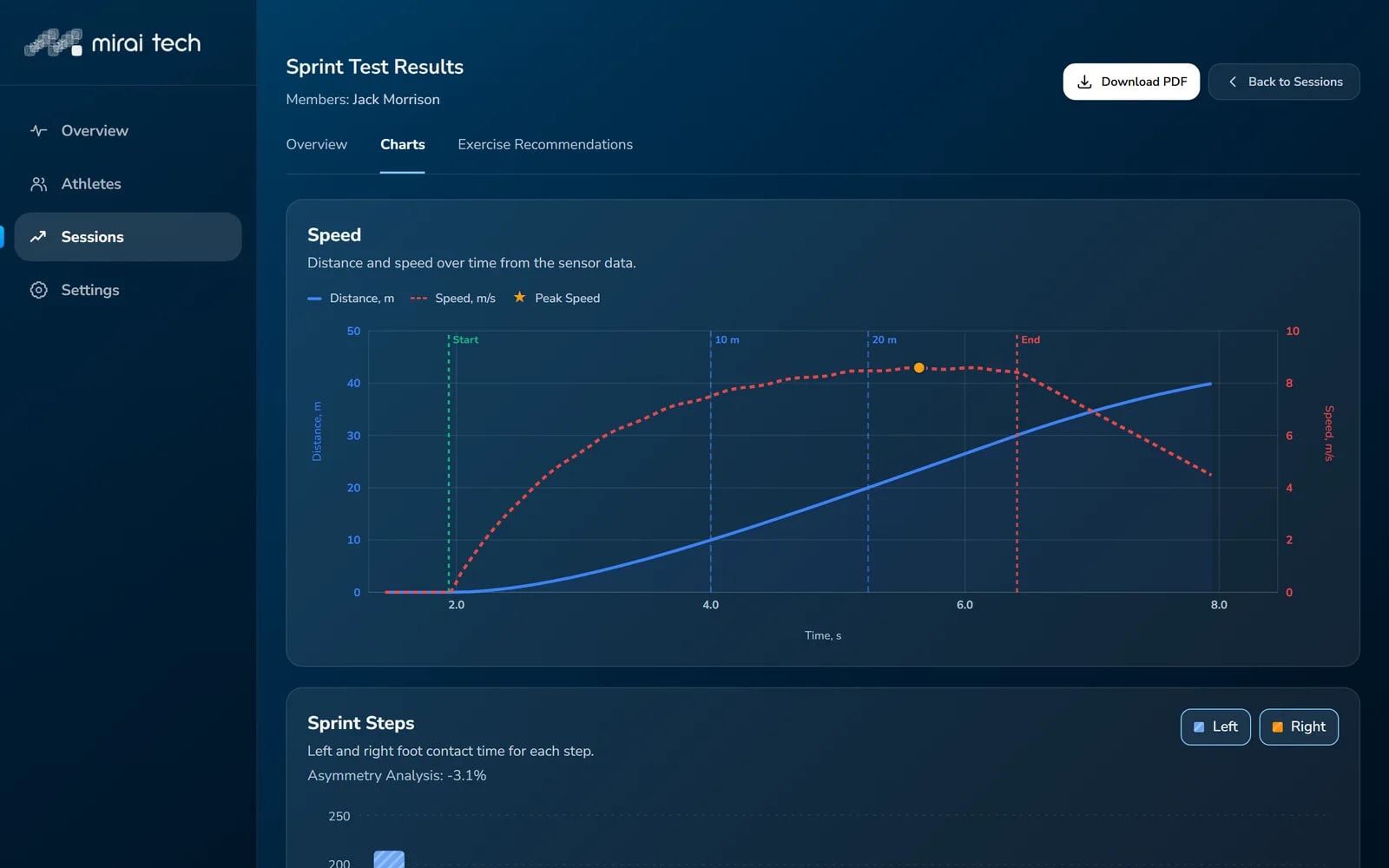Click the Distance, m legend text
The width and height of the screenshot is (1389, 868).
coord(362,298)
